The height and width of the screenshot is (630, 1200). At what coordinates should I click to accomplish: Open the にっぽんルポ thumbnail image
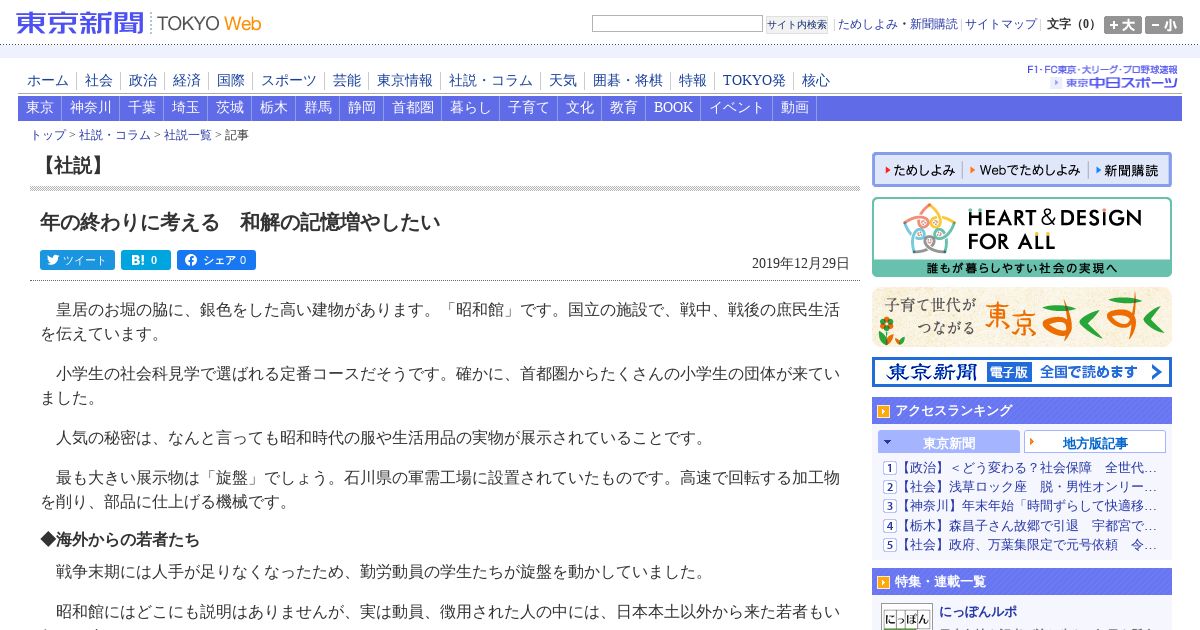[907, 617]
